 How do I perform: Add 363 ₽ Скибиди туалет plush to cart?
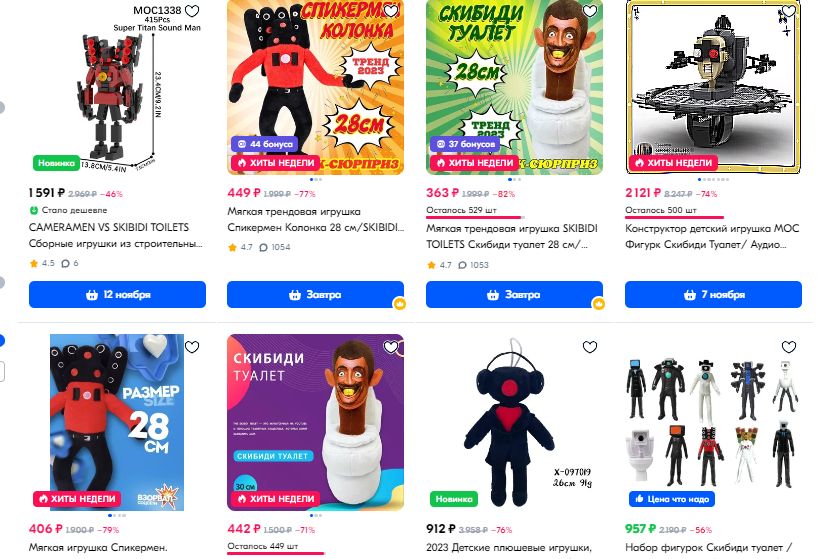(x=514, y=295)
